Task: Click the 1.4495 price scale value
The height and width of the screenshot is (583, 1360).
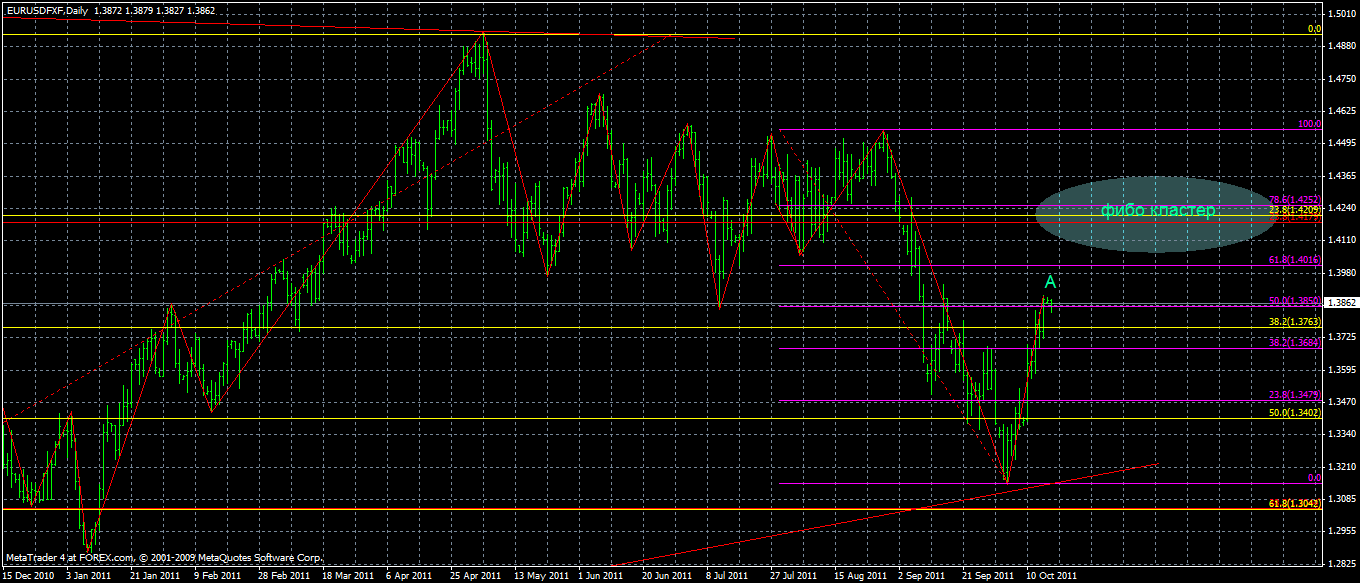Action: tap(1343, 143)
